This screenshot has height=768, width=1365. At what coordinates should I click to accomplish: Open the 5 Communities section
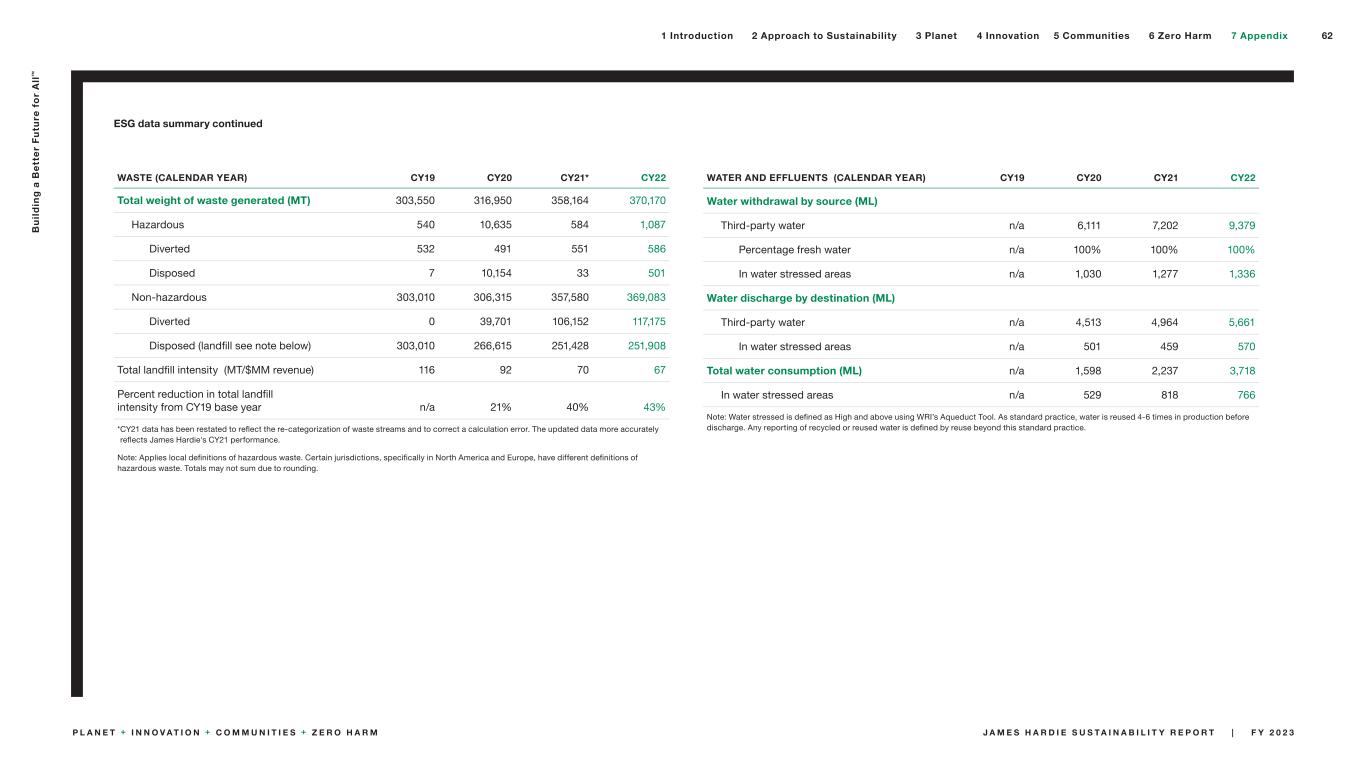click(1091, 36)
